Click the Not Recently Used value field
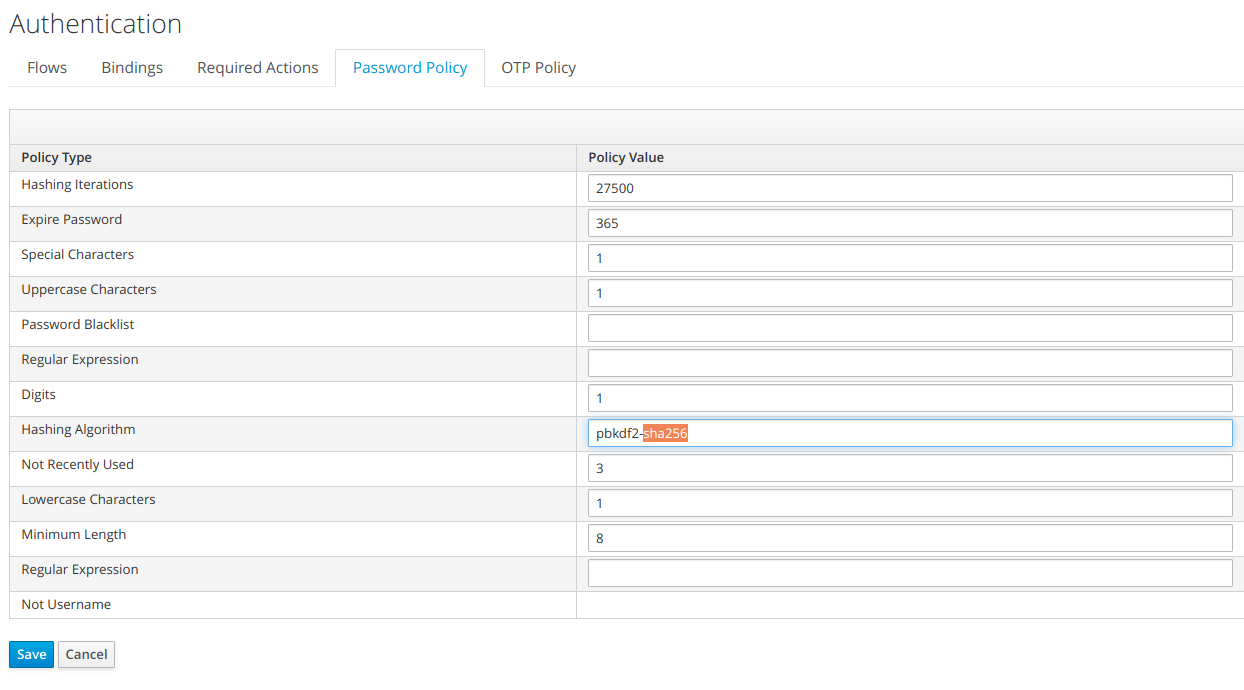Viewport: 1244px width, 690px height. [910, 467]
